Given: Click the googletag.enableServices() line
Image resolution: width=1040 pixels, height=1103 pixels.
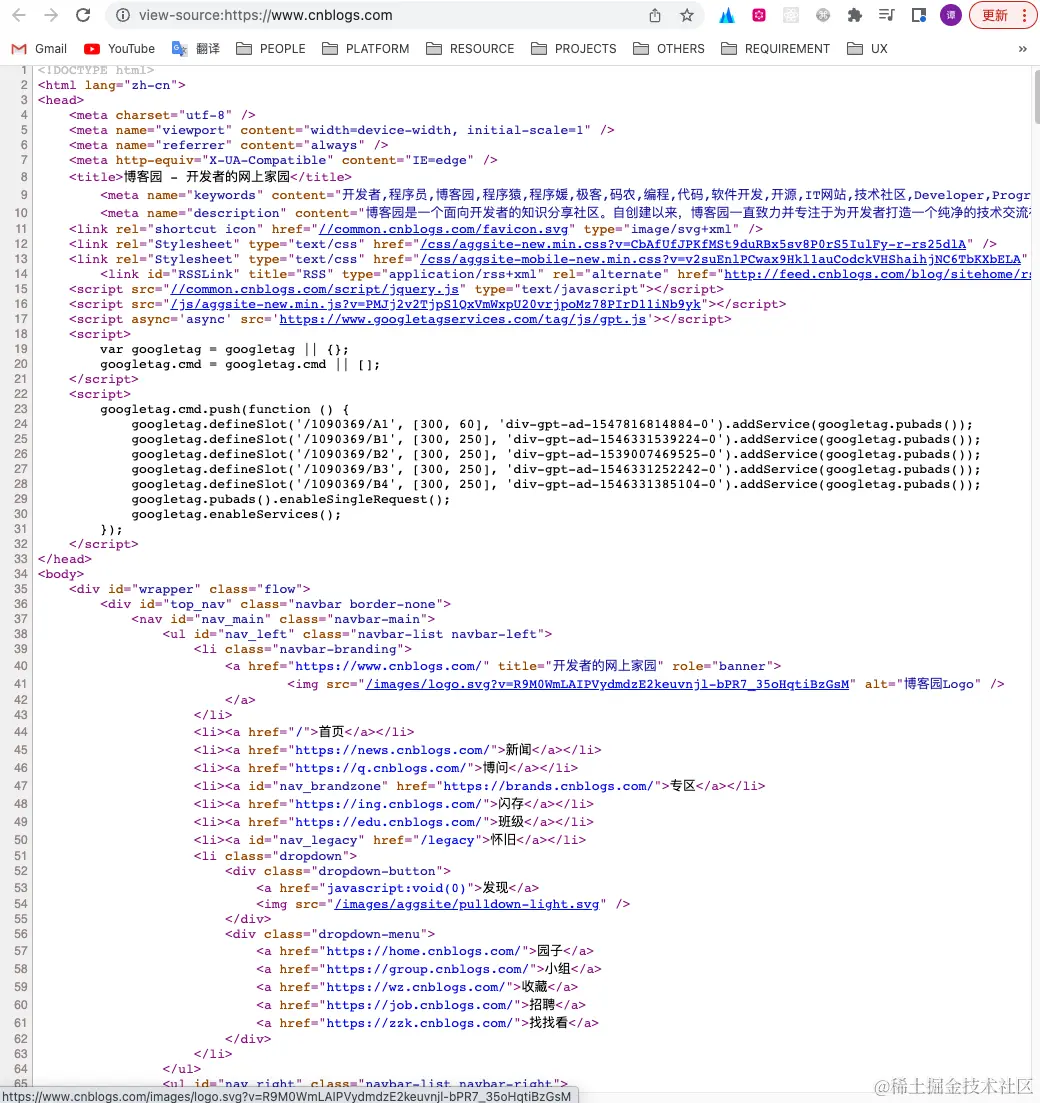Looking at the screenshot, I should (236, 514).
